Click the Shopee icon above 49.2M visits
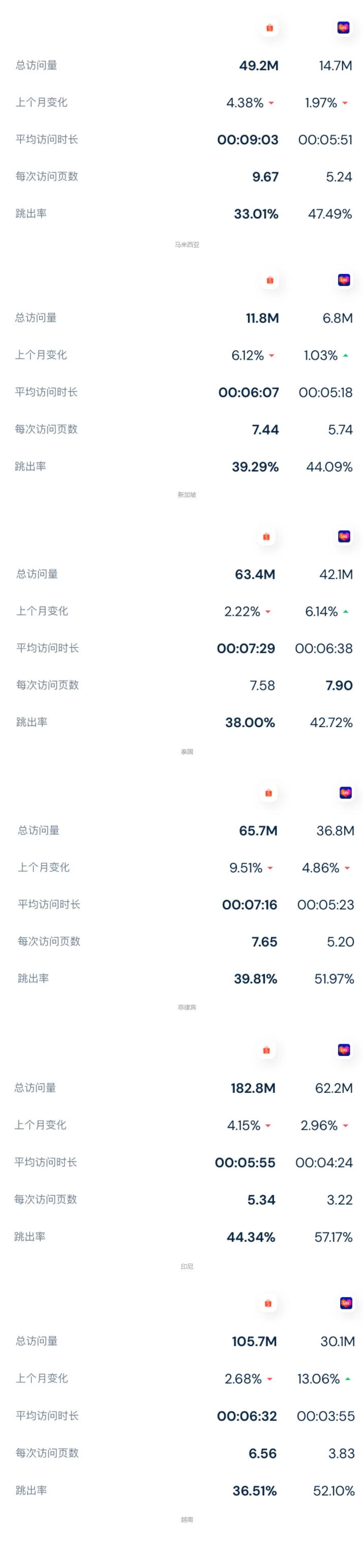363x1568 pixels. (x=270, y=28)
